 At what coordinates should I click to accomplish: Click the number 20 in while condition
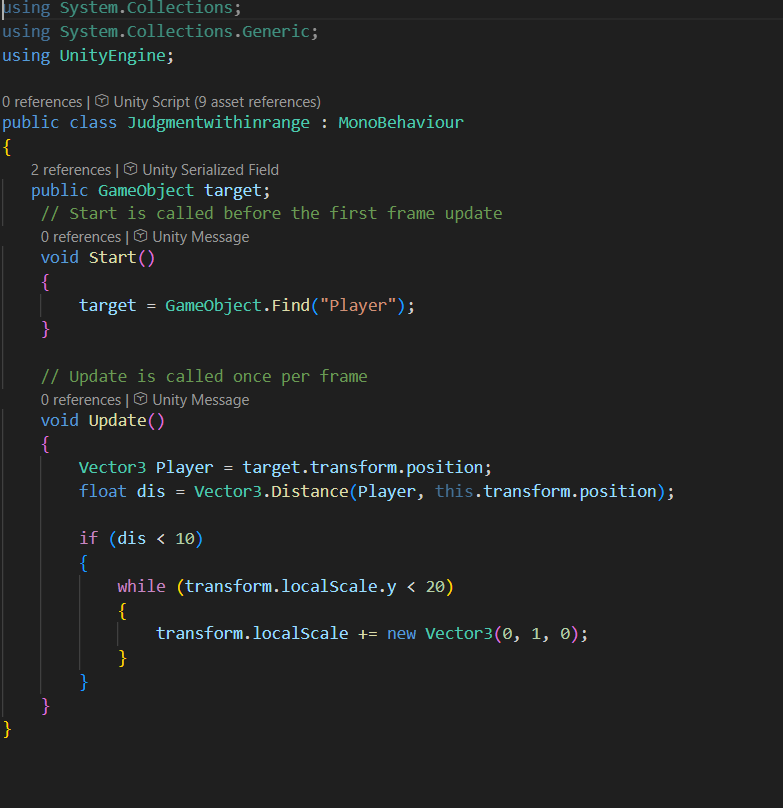tap(435, 587)
